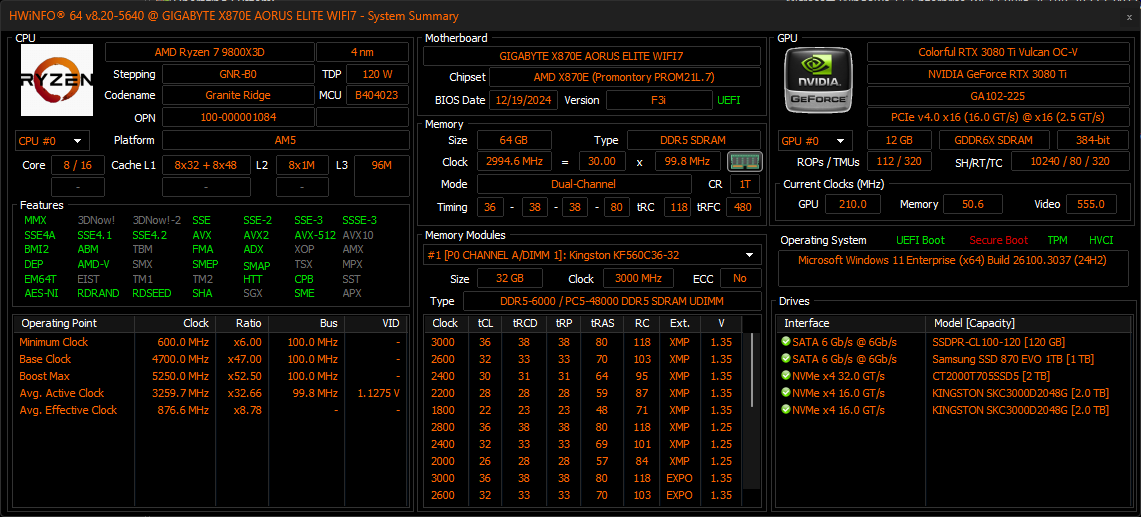Click the green UEFI label beside BIOS version
The width and height of the screenshot is (1141, 517).
pyautogui.click(x=728, y=100)
